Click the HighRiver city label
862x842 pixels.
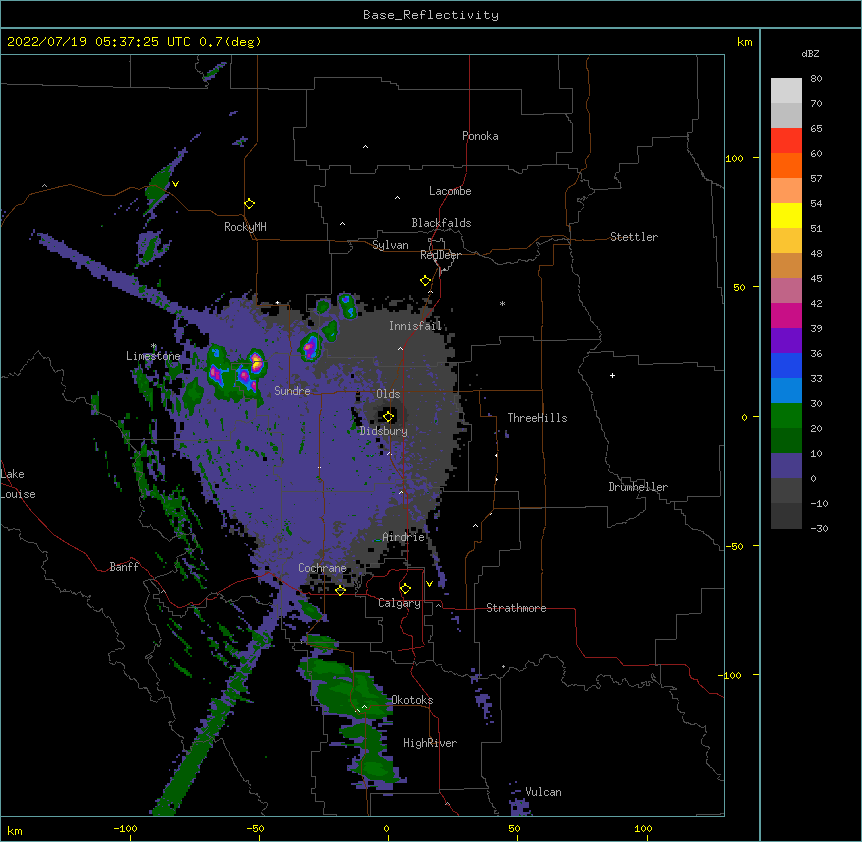click(x=430, y=743)
